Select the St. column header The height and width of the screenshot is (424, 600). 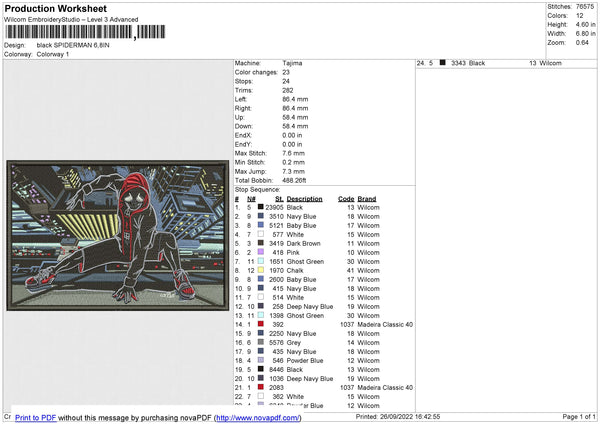point(279,199)
